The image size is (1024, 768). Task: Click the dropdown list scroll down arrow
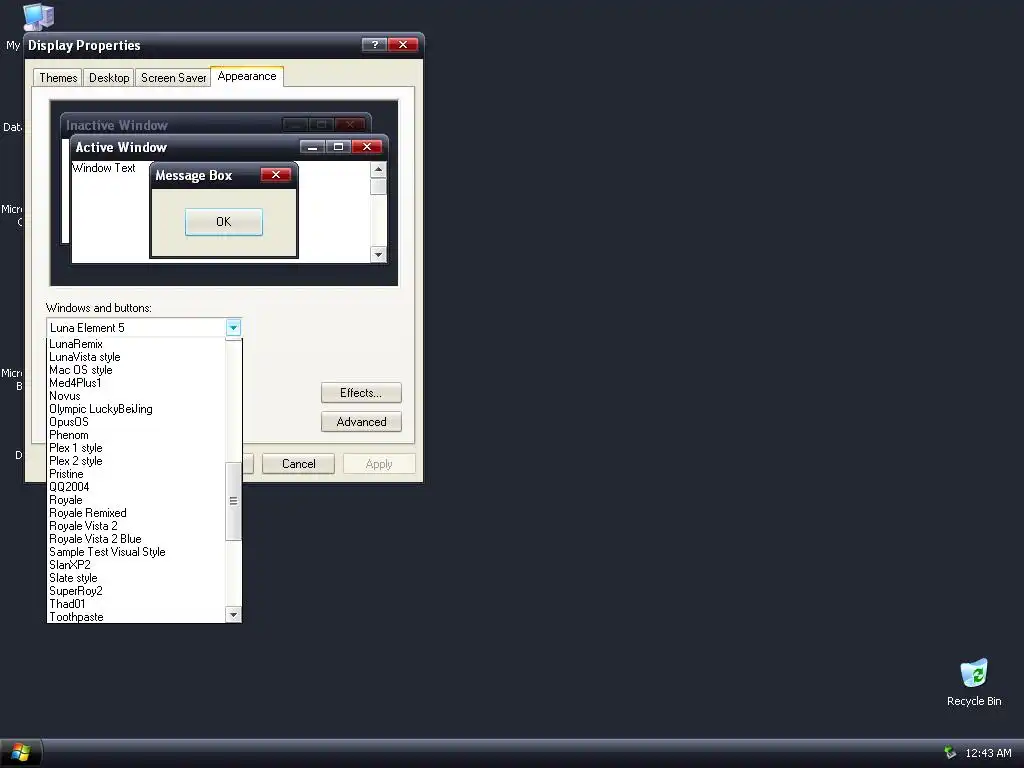coord(233,615)
